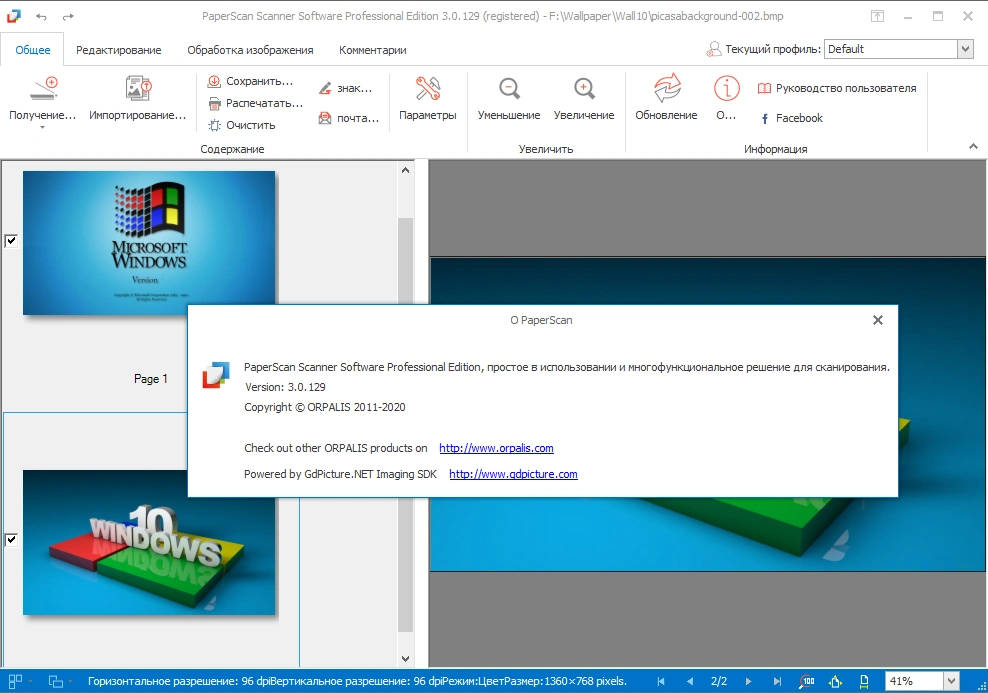The height and width of the screenshot is (693, 988).
Task: Click the Получение scan acquire icon
Action: tap(44, 88)
